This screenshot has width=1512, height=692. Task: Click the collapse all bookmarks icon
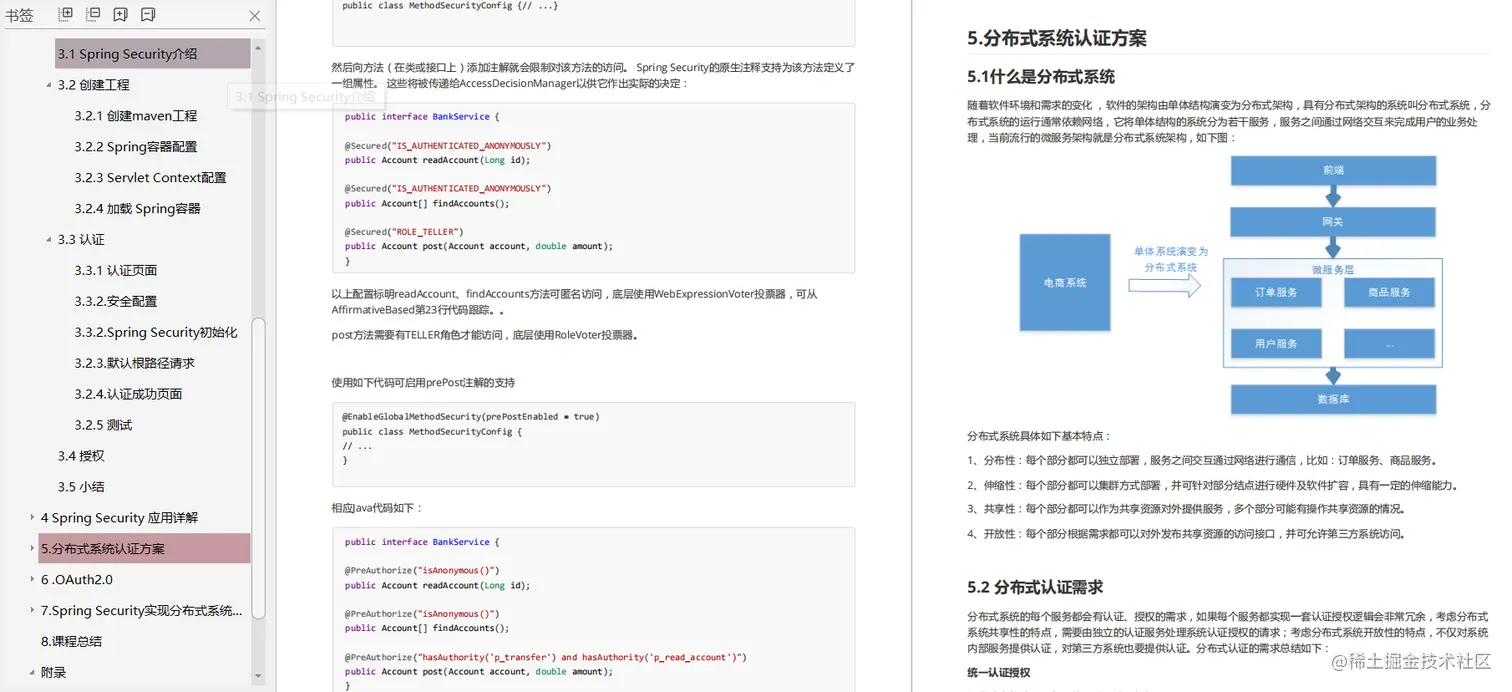[x=93, y=15]
